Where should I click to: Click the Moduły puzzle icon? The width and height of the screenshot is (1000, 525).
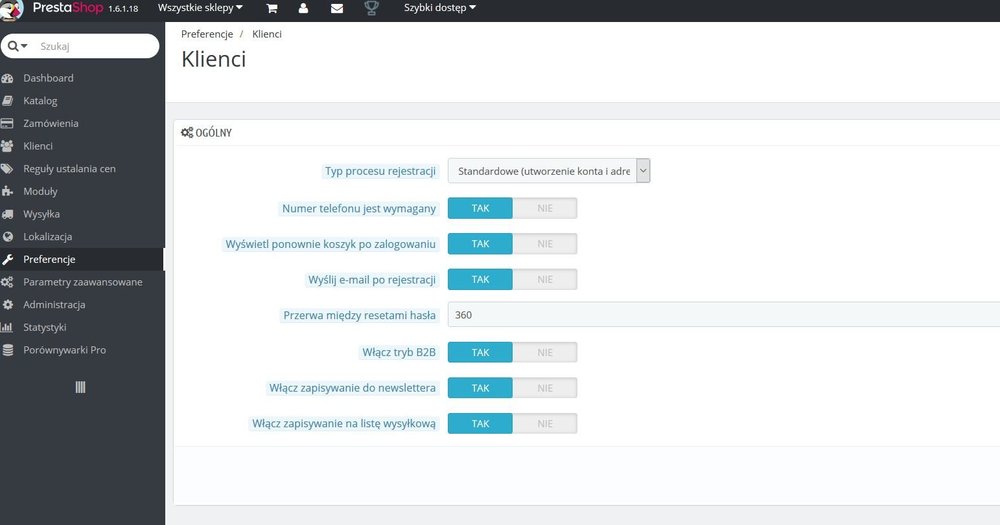8,191
